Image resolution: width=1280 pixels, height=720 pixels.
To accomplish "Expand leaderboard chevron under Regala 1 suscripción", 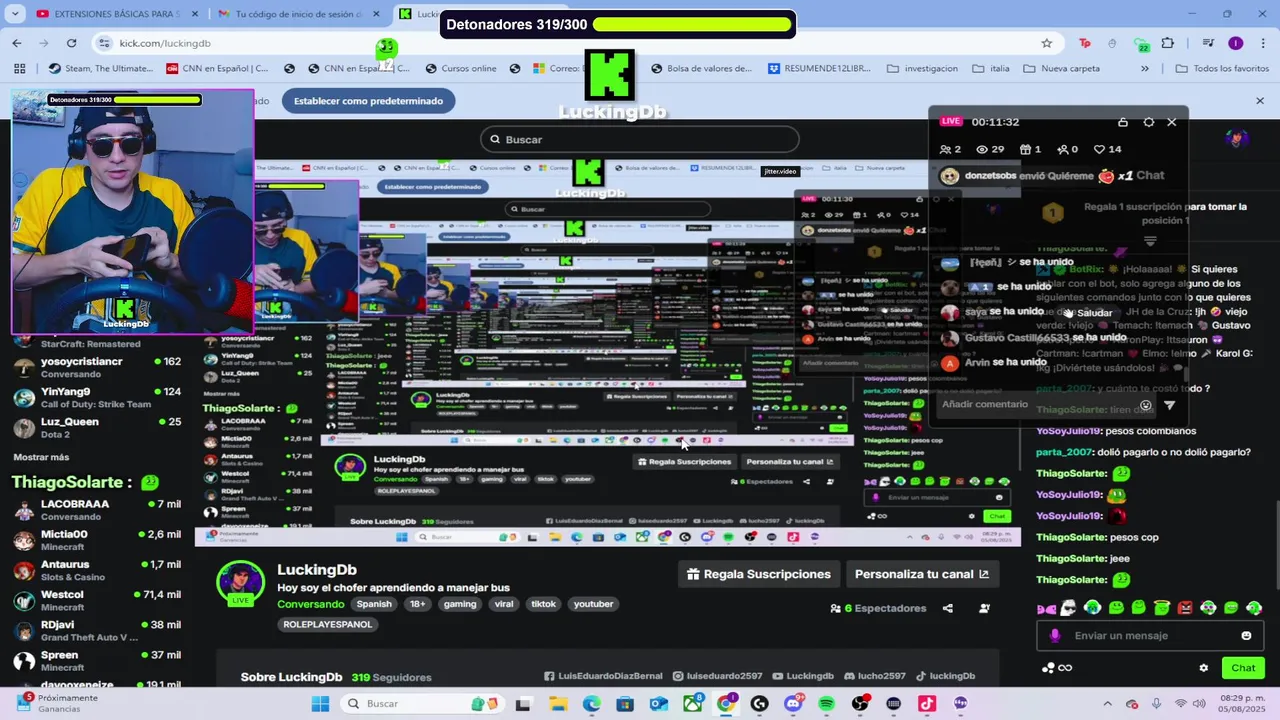I will tap(1150, 241).
